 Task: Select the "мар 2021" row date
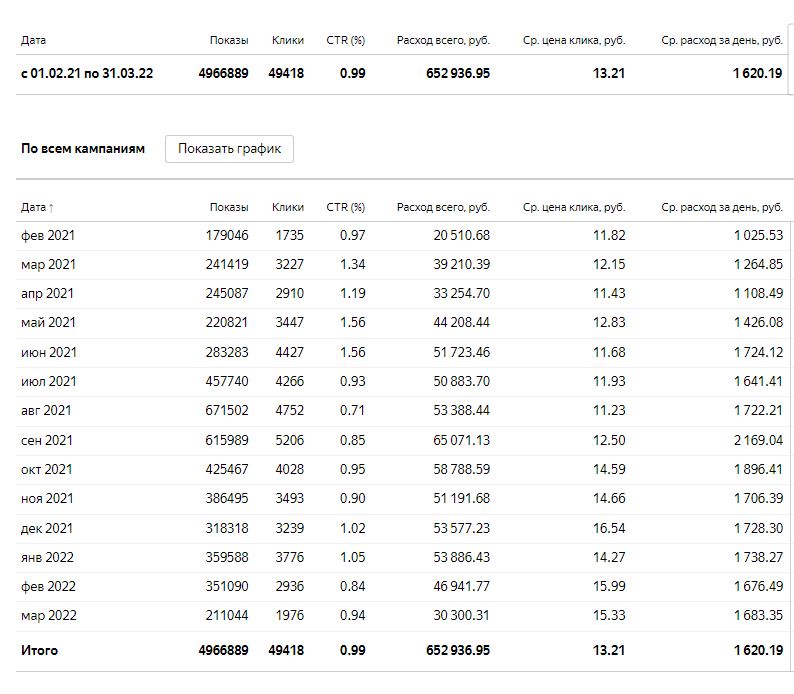click(x=48, y=264)
